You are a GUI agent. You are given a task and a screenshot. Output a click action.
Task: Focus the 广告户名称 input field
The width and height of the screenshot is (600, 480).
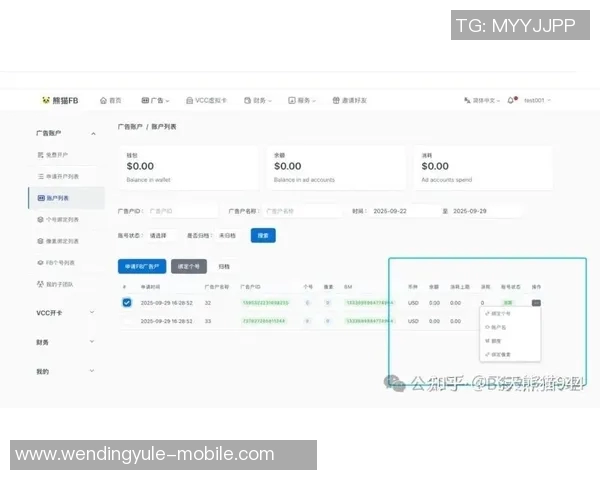click(302, 211)
